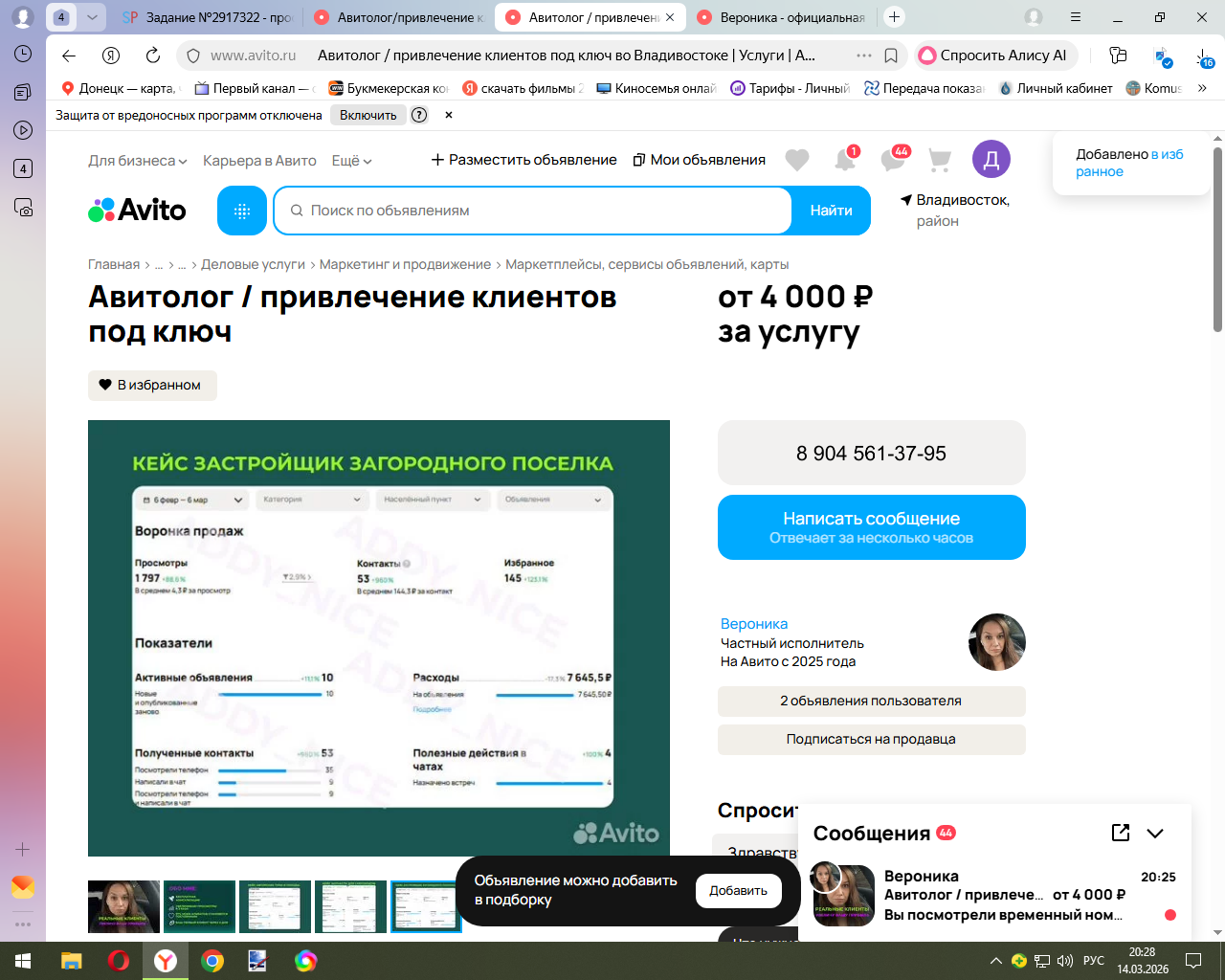The width and height of the screenshot is (1225, 980).
Task: Click the phone number 8 904 561-37-95 button
Action: pos(872,454)
